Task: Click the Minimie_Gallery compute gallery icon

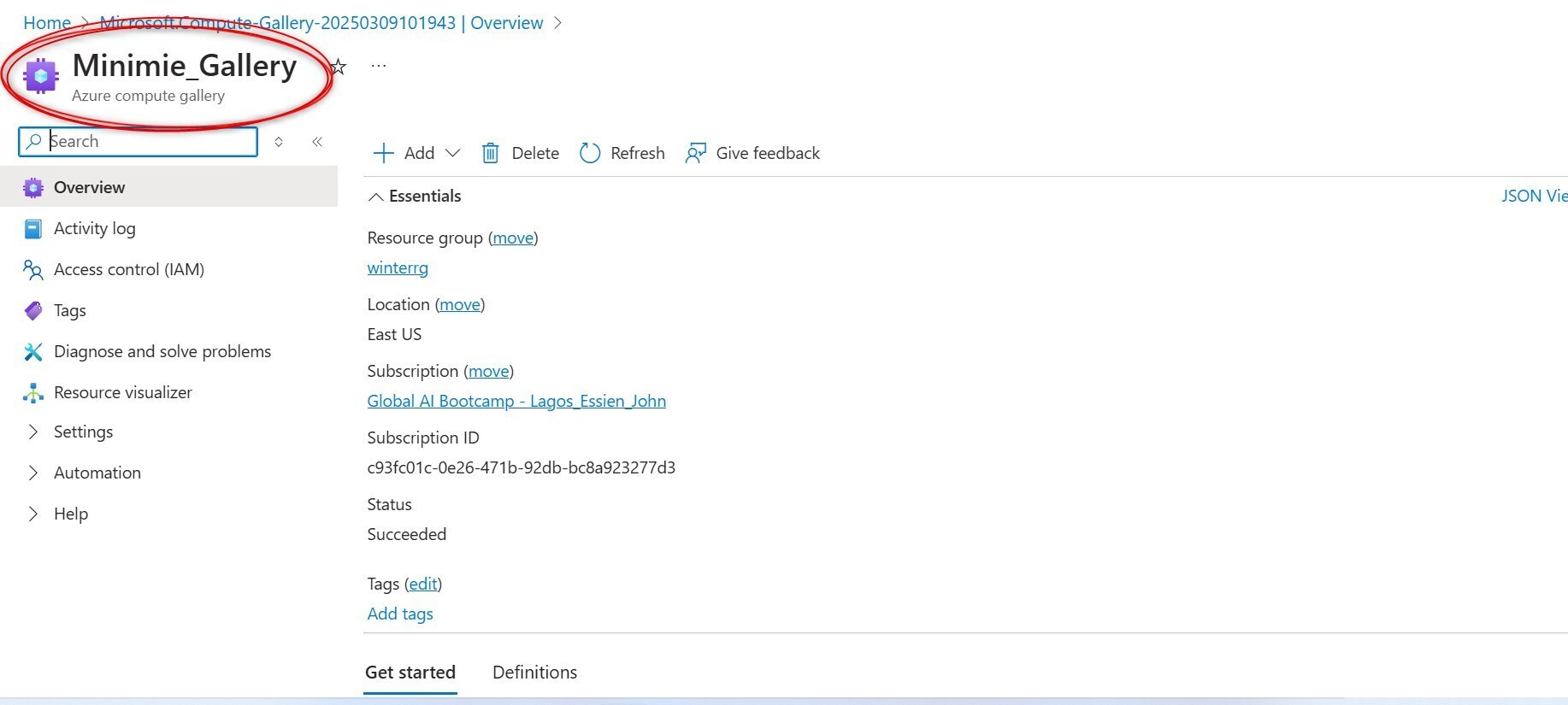Action: (40, 75)
